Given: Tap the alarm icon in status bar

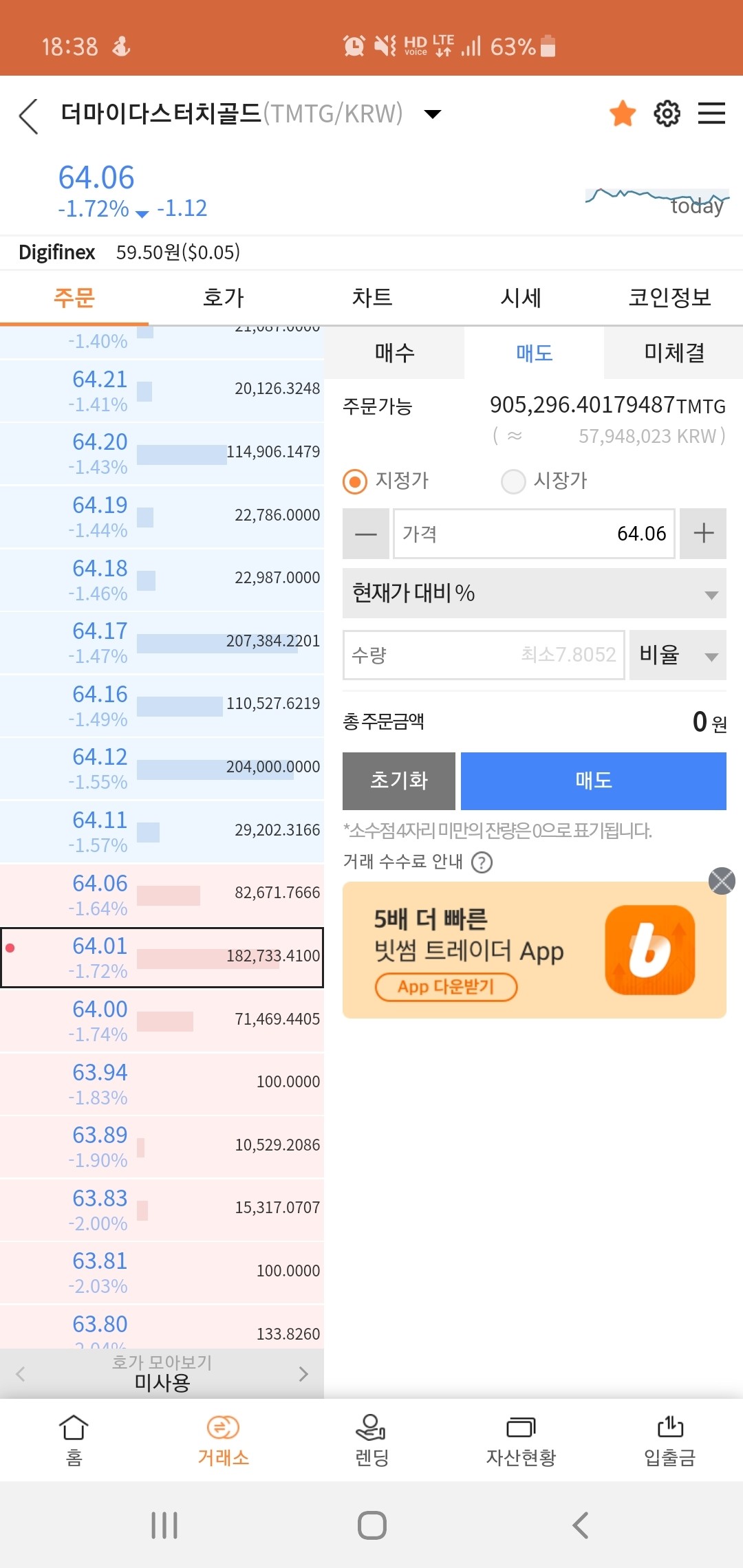Looking at the screenshot, I should pos(354,46).
